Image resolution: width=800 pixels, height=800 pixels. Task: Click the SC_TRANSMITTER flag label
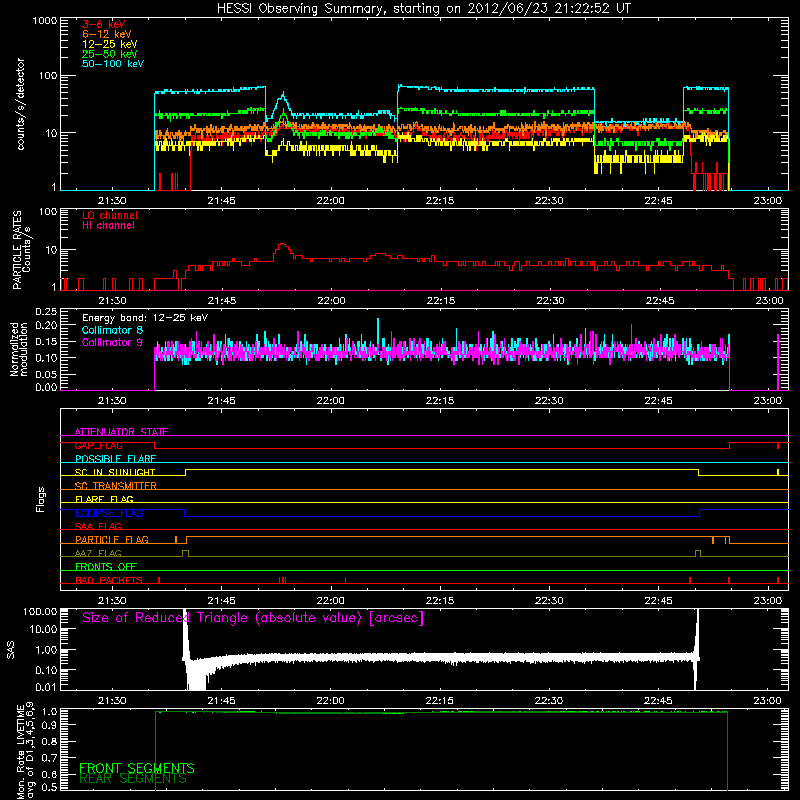(x=116, y=486)
